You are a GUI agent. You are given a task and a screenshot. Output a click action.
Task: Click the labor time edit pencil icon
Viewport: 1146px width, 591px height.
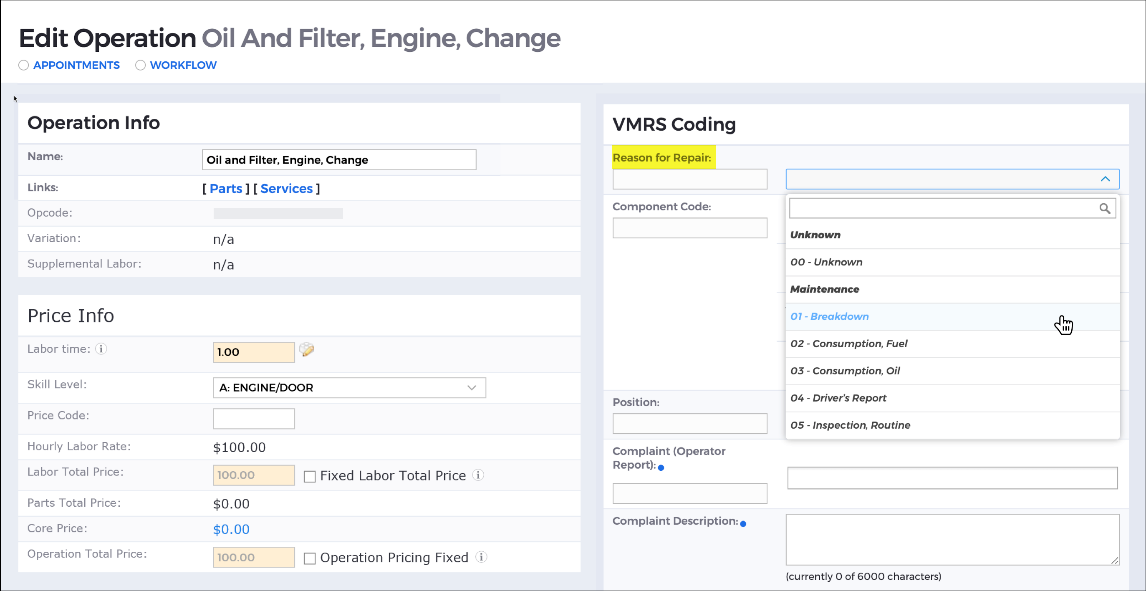(x=307, y=350)
